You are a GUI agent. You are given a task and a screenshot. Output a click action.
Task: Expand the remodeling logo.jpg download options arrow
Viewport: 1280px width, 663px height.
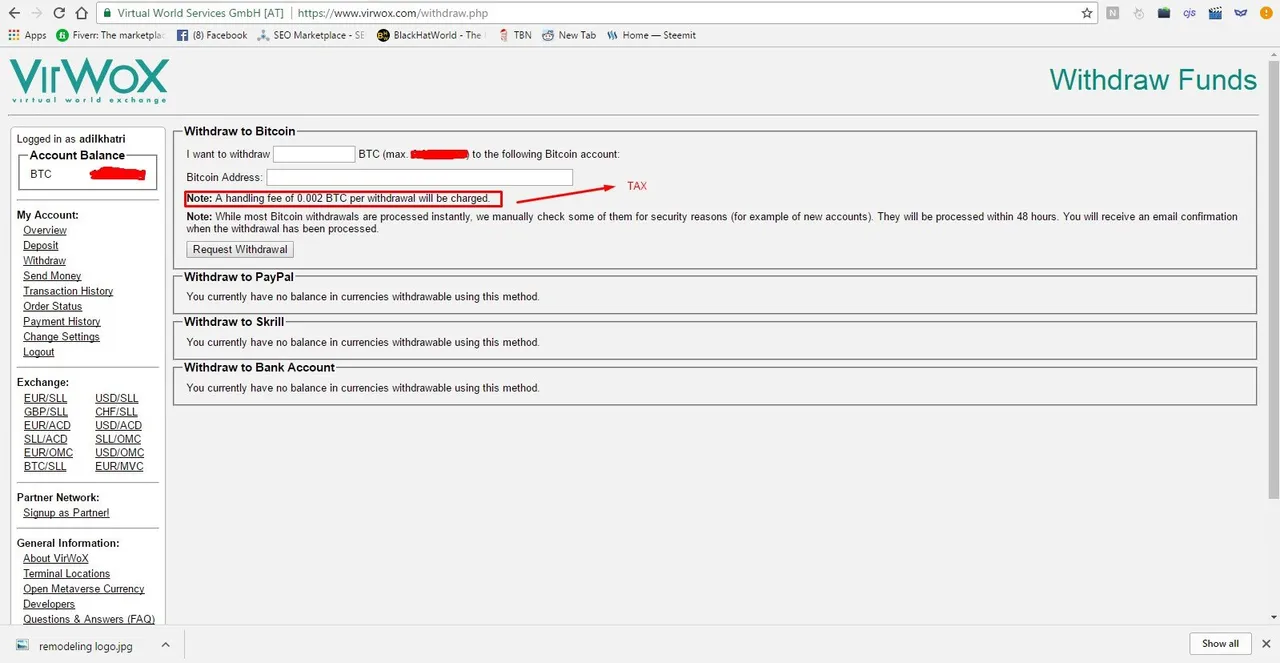[165, 645]
